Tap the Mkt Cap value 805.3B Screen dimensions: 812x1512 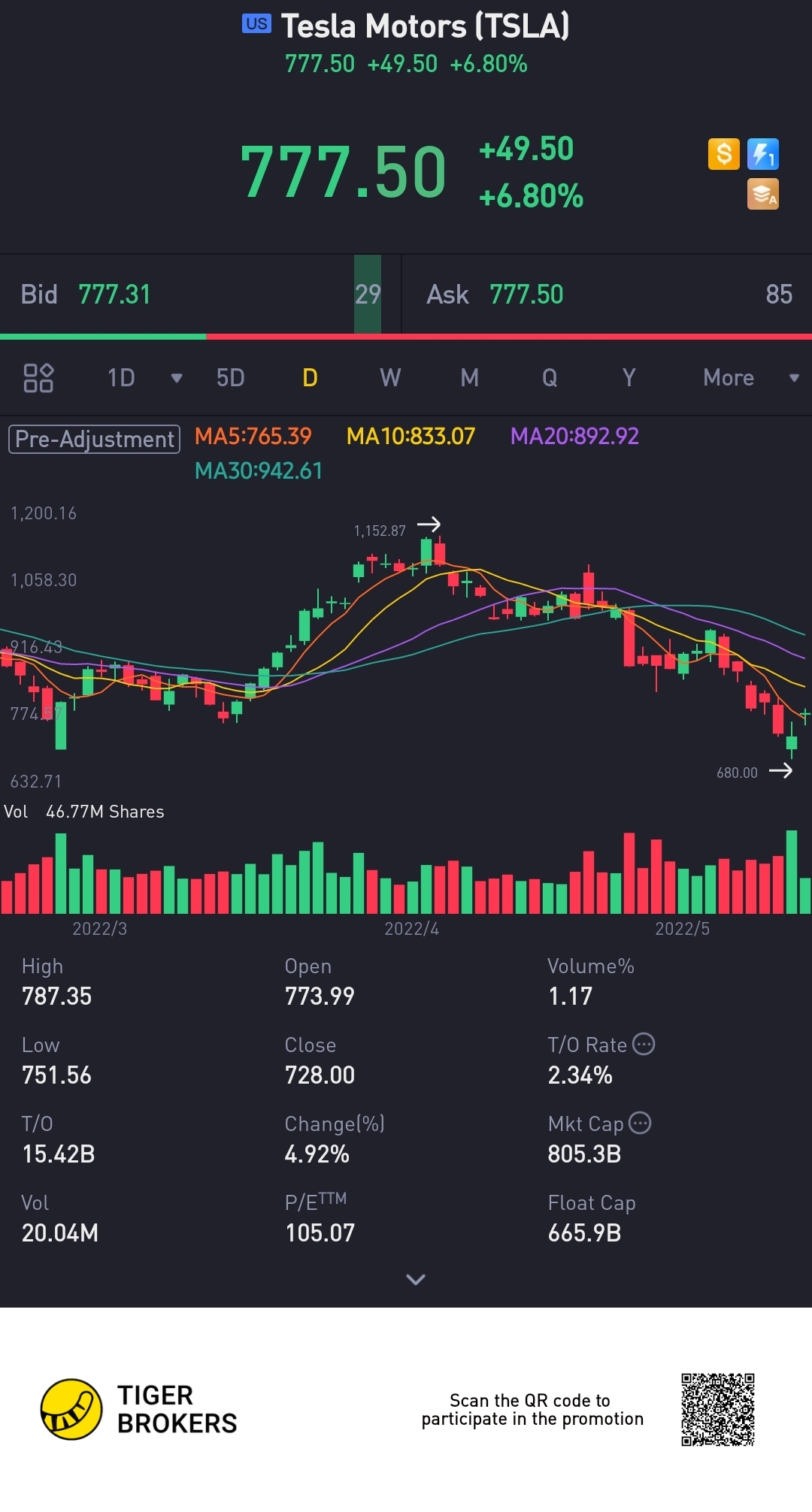pyautogui.click(x=584, y=1154)
